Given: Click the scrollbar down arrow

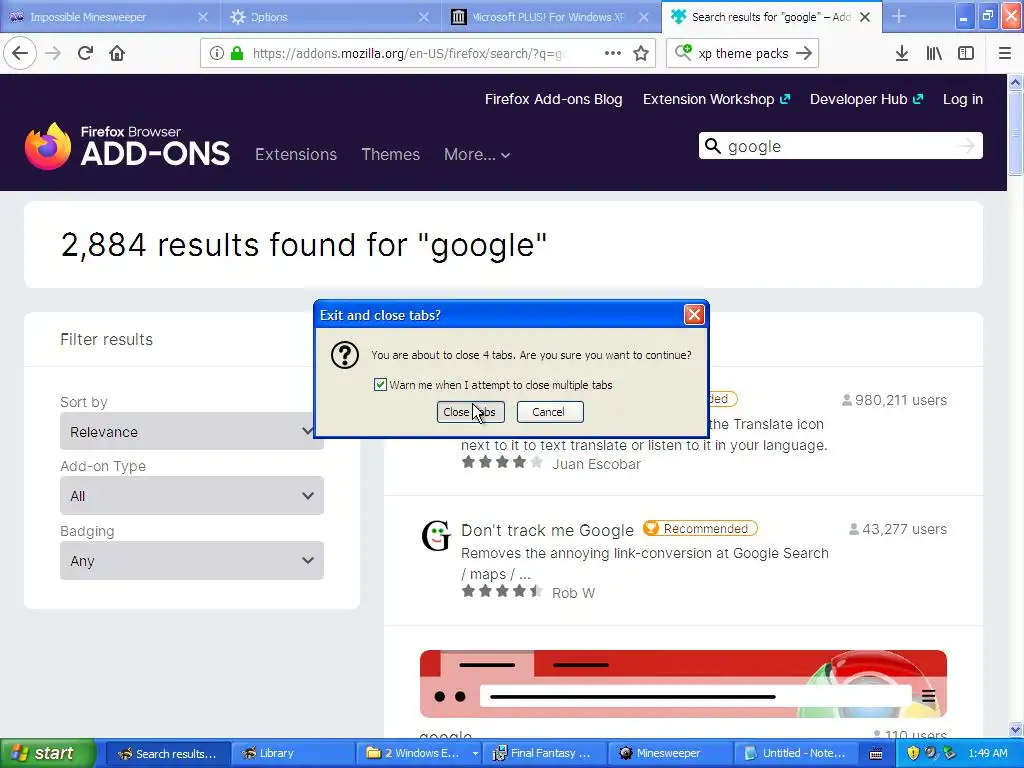Looking at the screenshot, I should coord(1015,729).
